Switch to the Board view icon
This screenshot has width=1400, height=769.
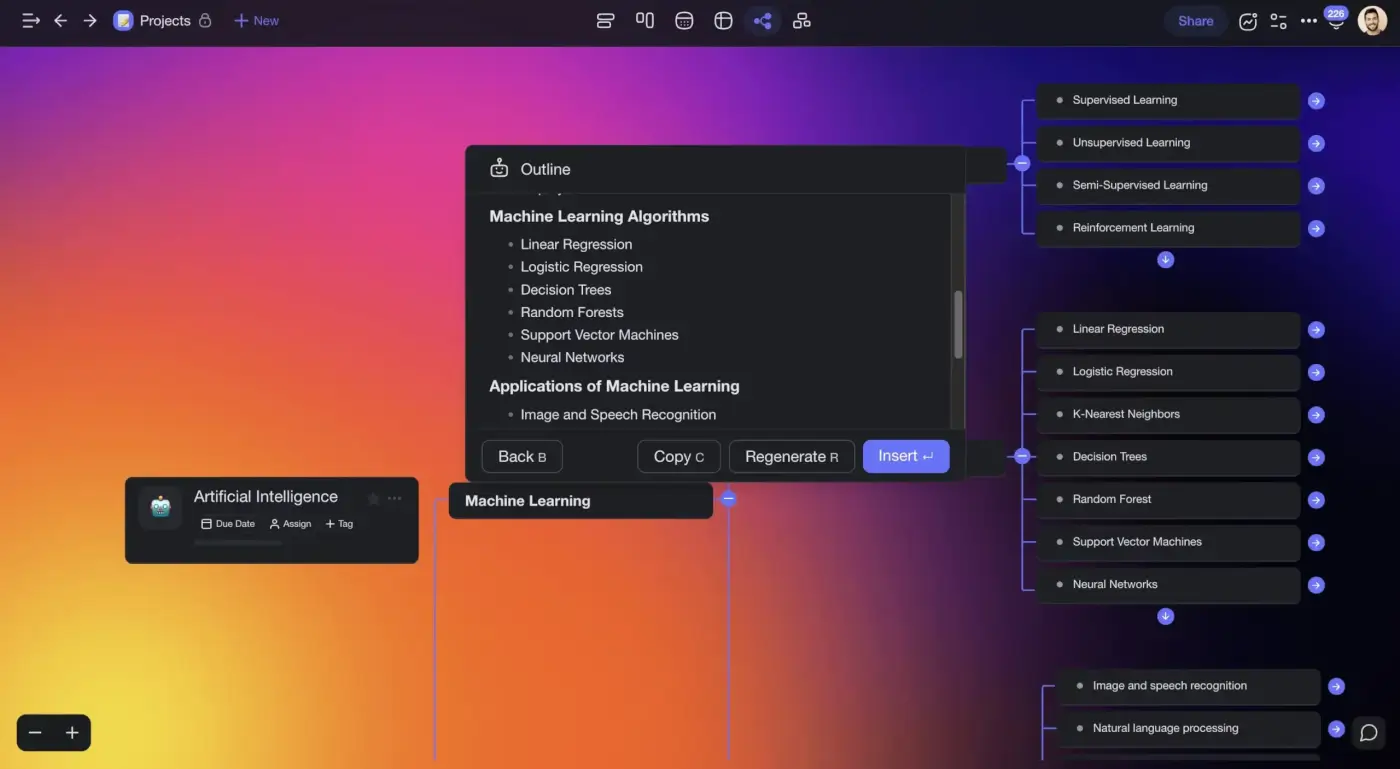click(x=645, y=20)
